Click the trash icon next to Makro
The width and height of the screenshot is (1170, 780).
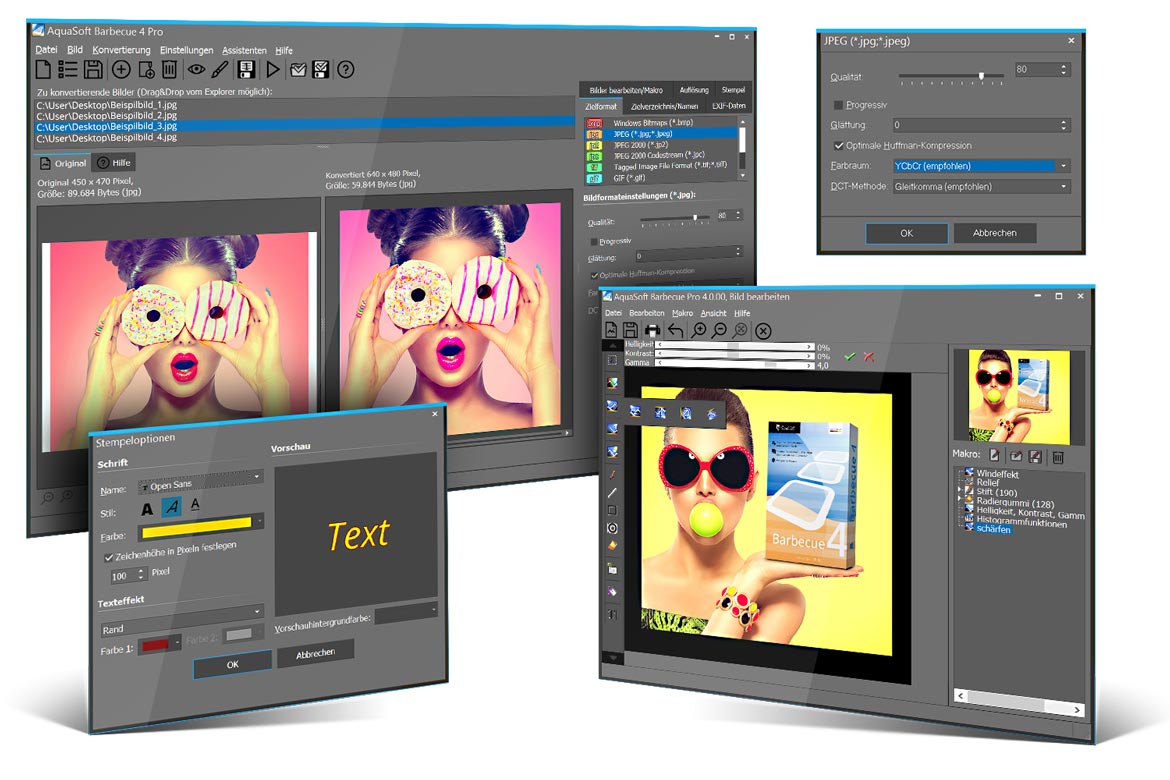tap(1057, 456)
